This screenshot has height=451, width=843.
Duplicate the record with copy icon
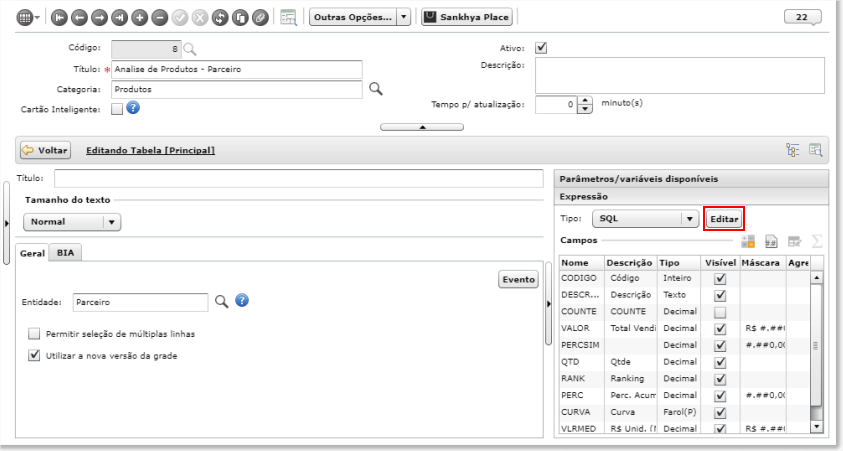coord(240,18)
